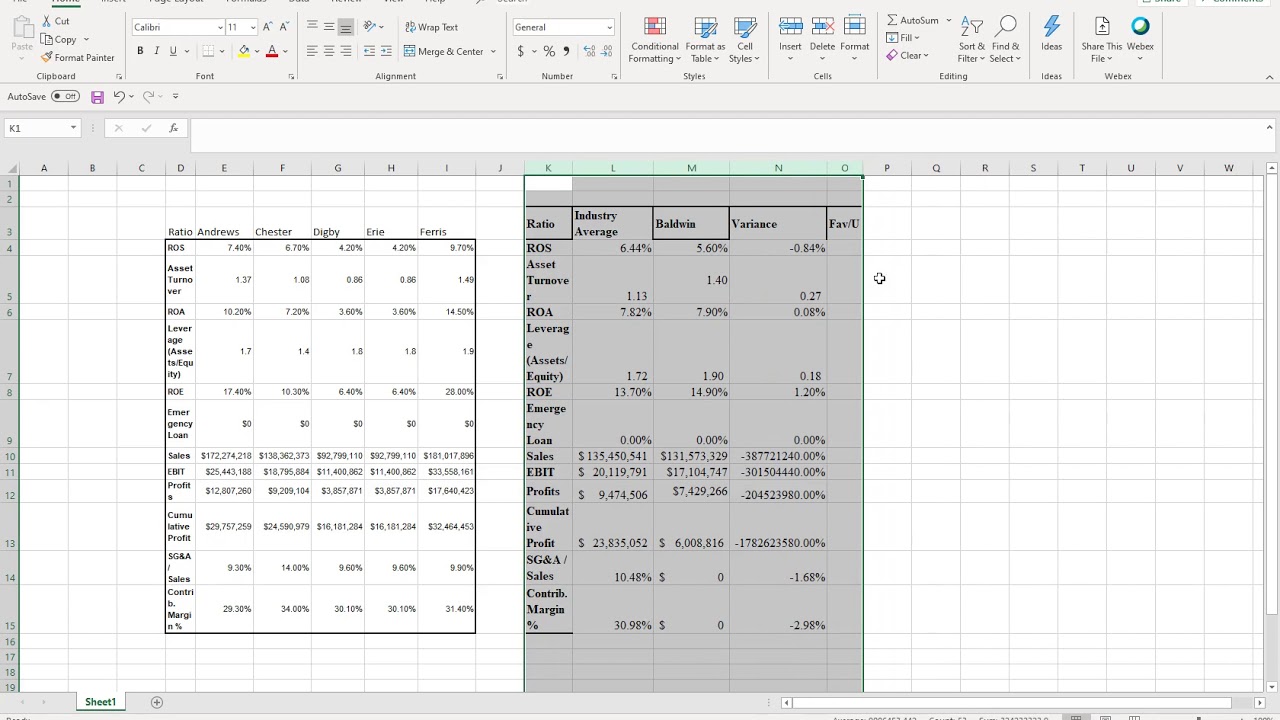The width and height of the screenshot is (1280, 720).
Task: Apply Accounting dollar format
Action: pos(520,51)
